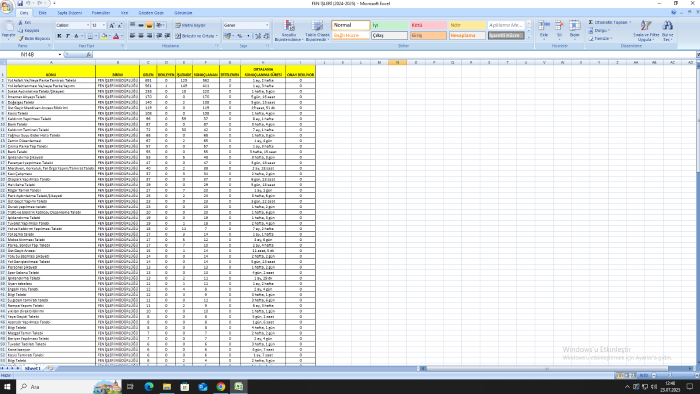This screenshot has height=394, width=700.
Task: Open the Office Button menu
Action: 6,6
